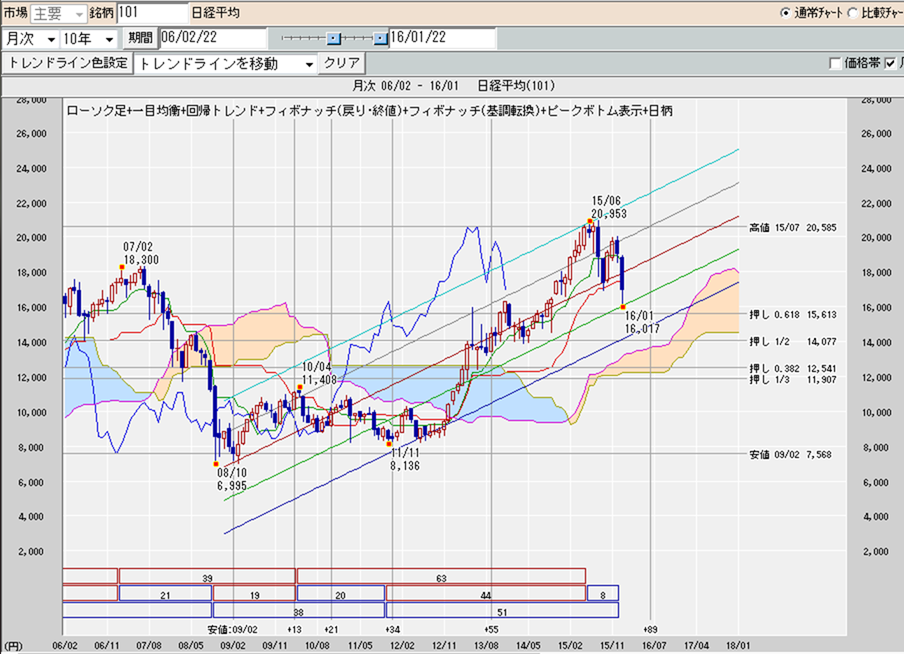904x654 pixels.
Task: Click the 押し 0.382 12,541 retracement label
Action: pos(793,369)
